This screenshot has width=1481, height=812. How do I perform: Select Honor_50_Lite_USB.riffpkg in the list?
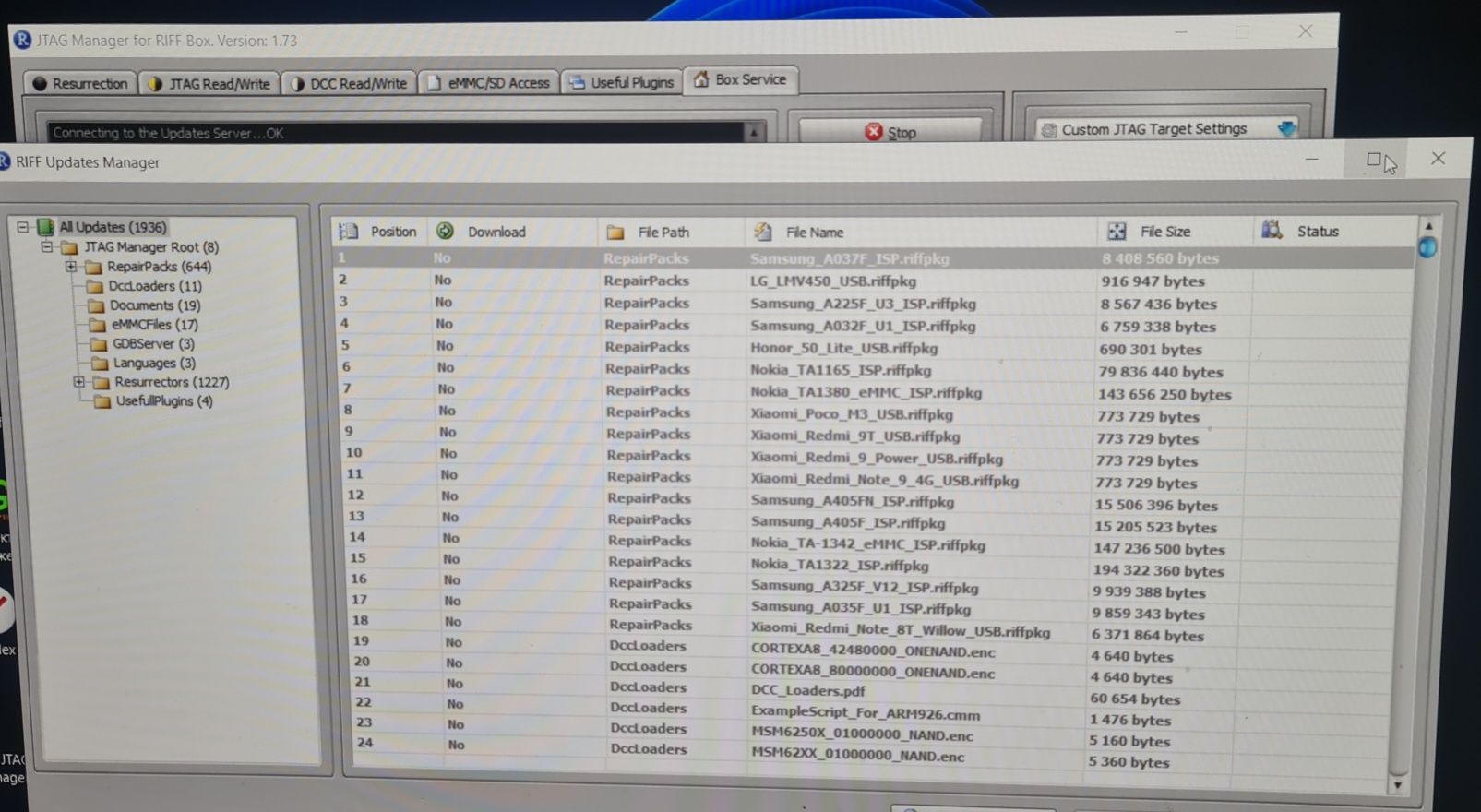pos(843,348)
